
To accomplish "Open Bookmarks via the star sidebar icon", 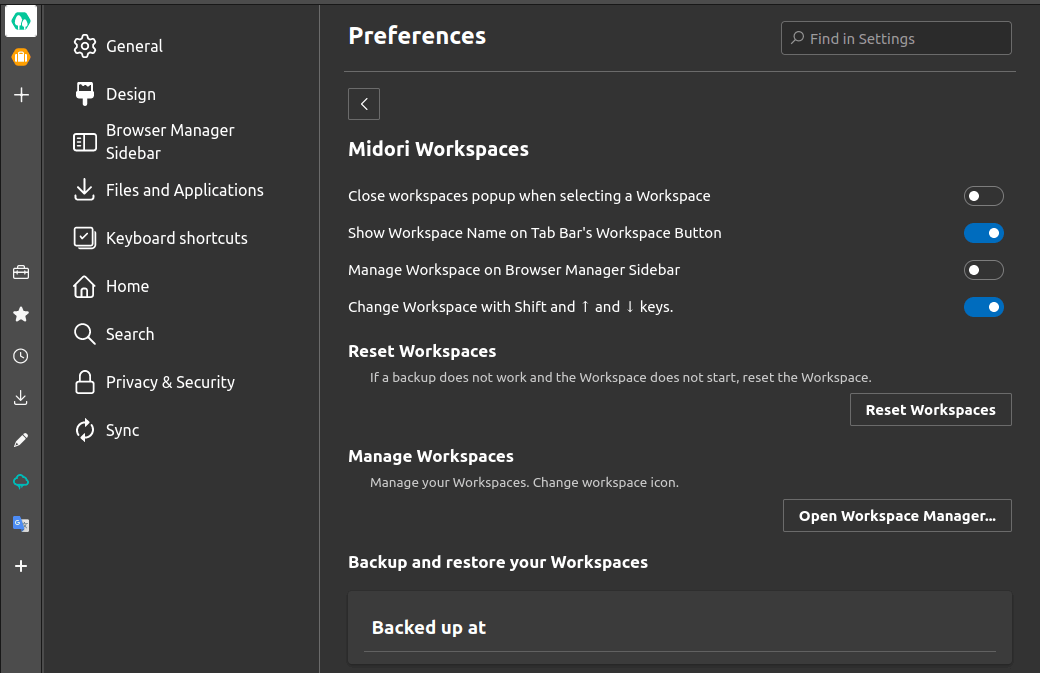I will pos(21,314).
